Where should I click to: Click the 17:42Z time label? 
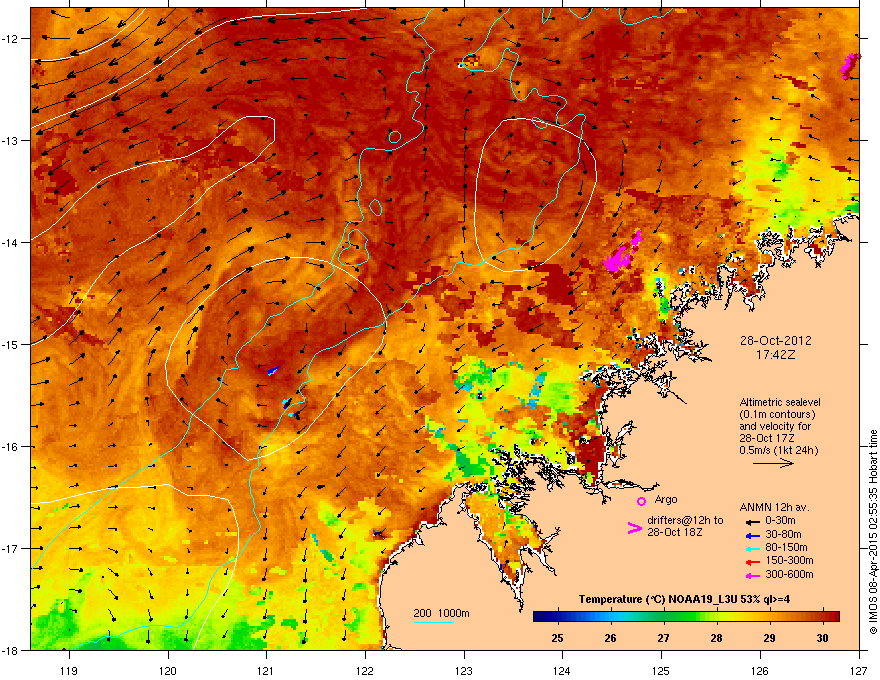[x=776, y=355]
